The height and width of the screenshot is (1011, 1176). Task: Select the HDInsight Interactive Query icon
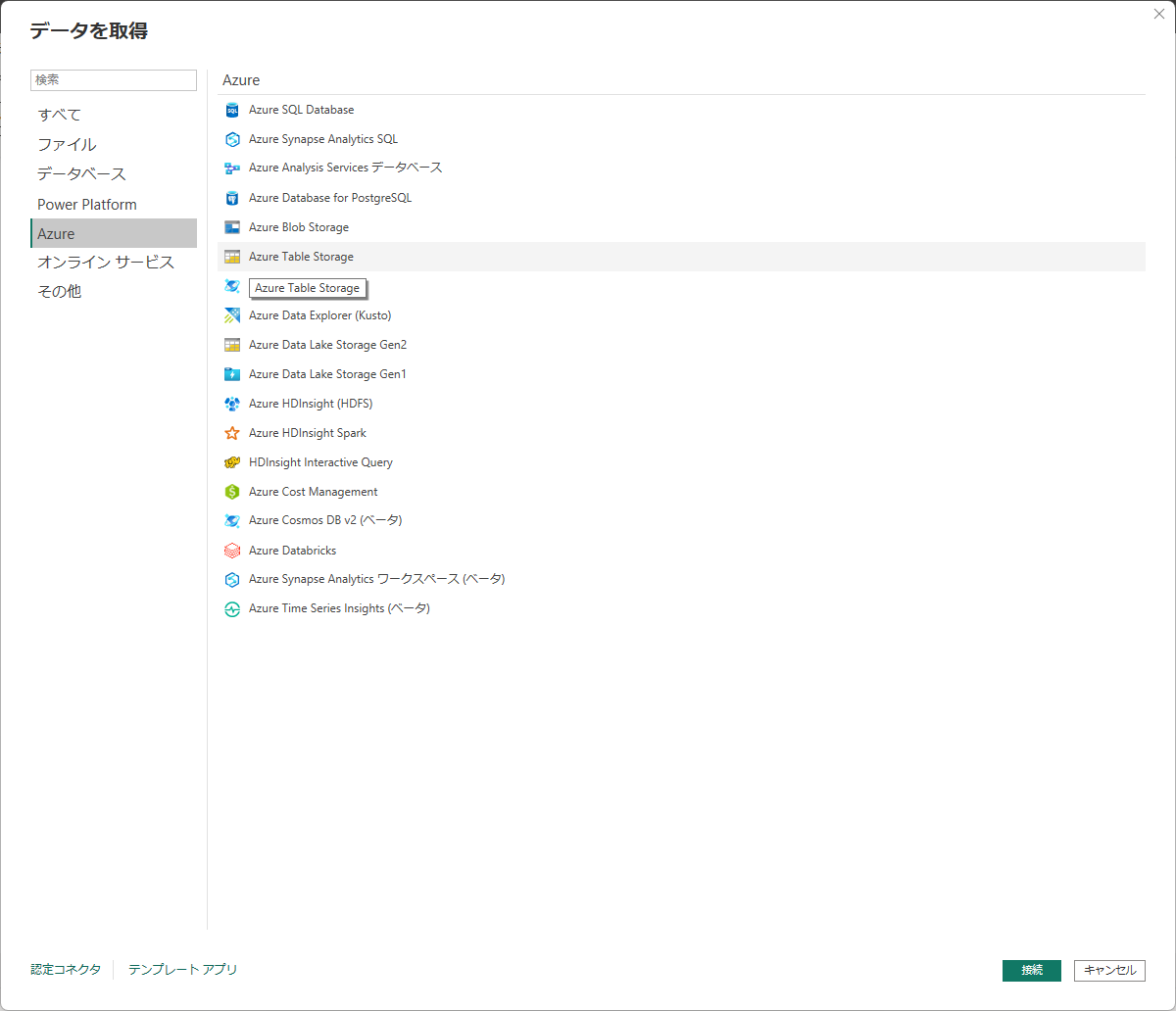pyautogui.click(x=233, y=462)
